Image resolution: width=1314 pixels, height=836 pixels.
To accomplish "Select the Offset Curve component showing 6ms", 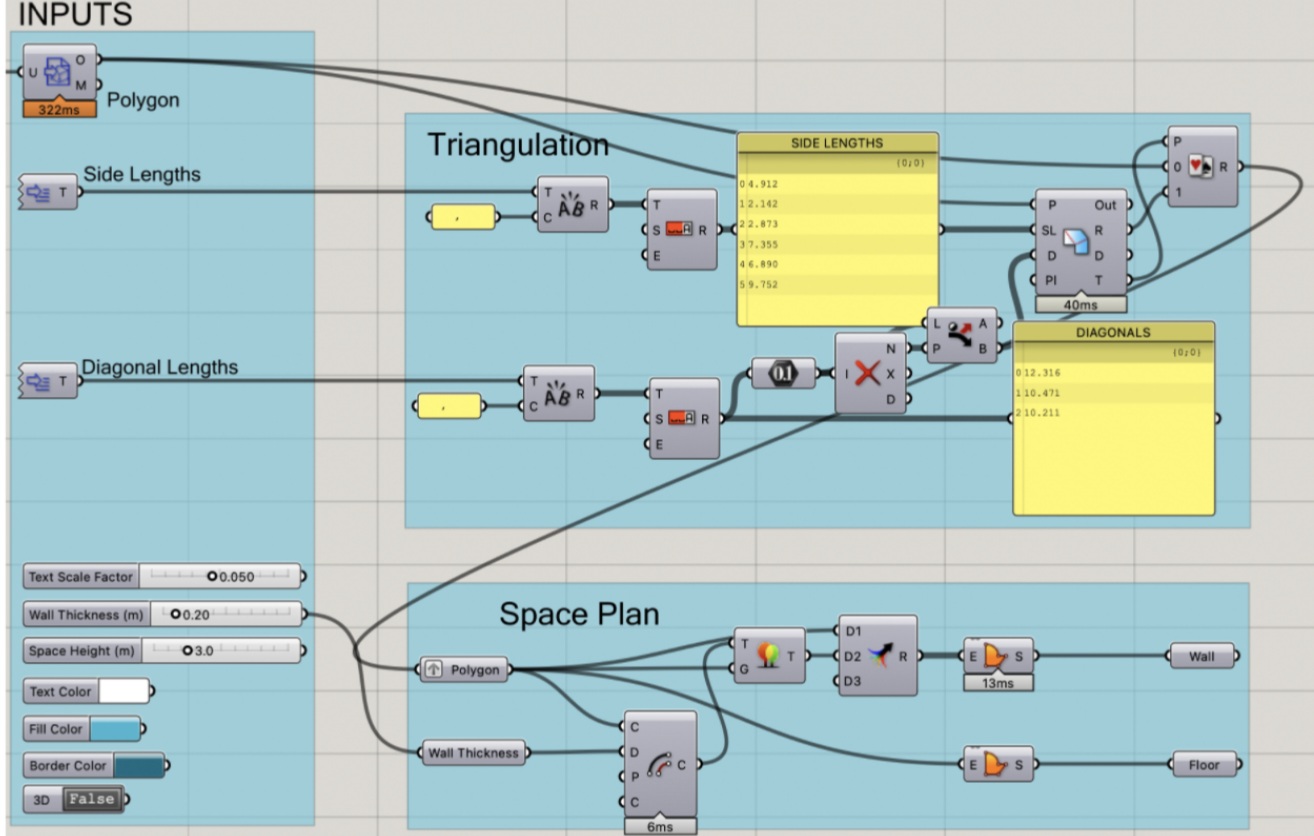I will (x=660, y=765).
